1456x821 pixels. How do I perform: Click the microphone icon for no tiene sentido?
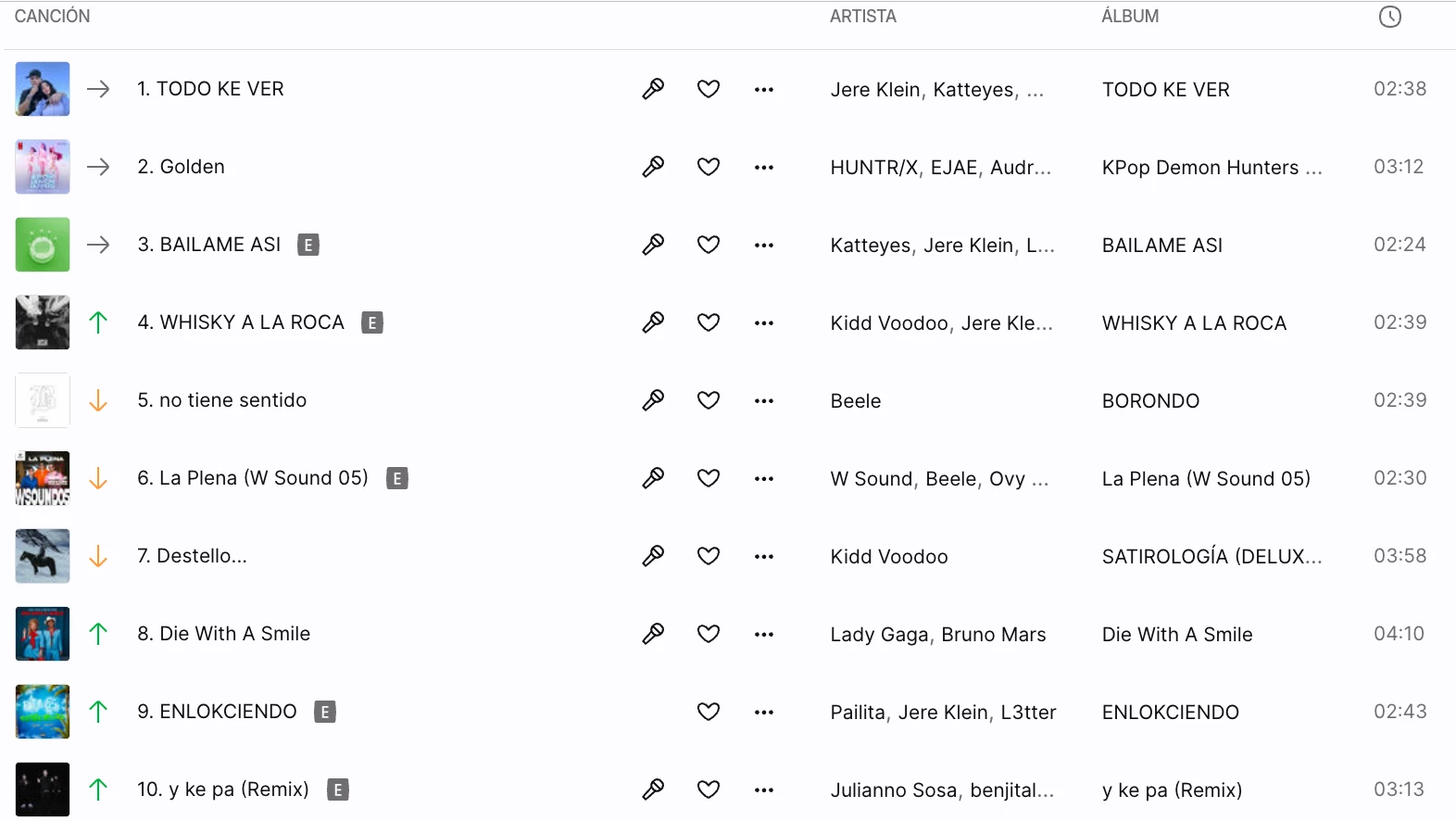653,400
